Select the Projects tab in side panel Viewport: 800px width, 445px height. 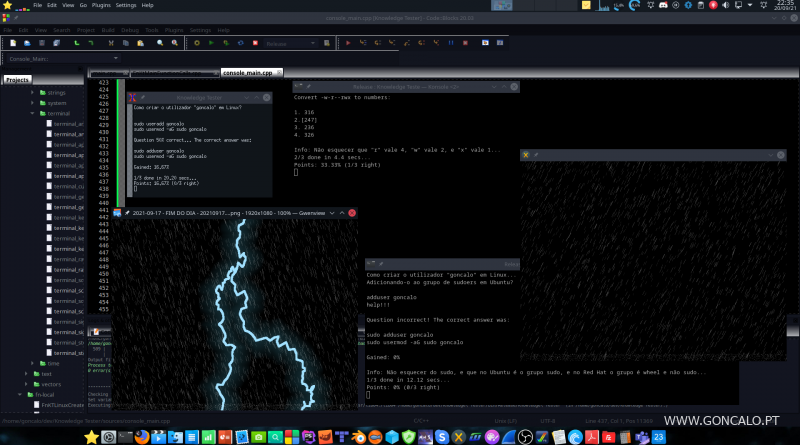17,80
